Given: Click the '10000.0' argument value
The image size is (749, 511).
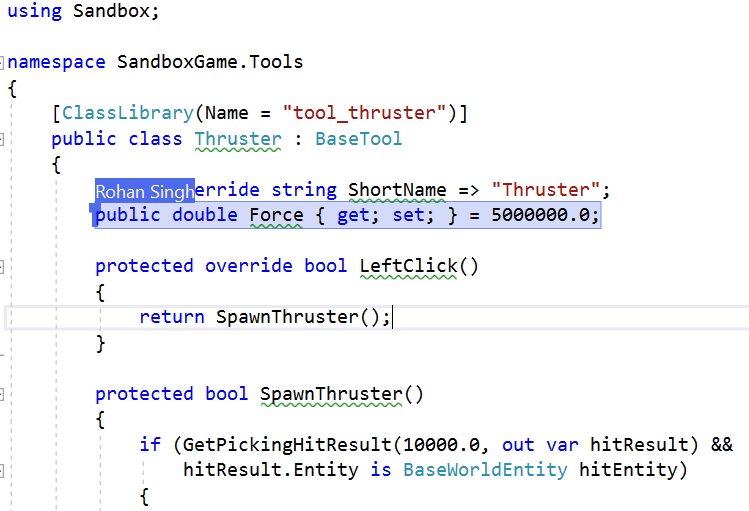Looking at the screenshot, I should point(441,445).
